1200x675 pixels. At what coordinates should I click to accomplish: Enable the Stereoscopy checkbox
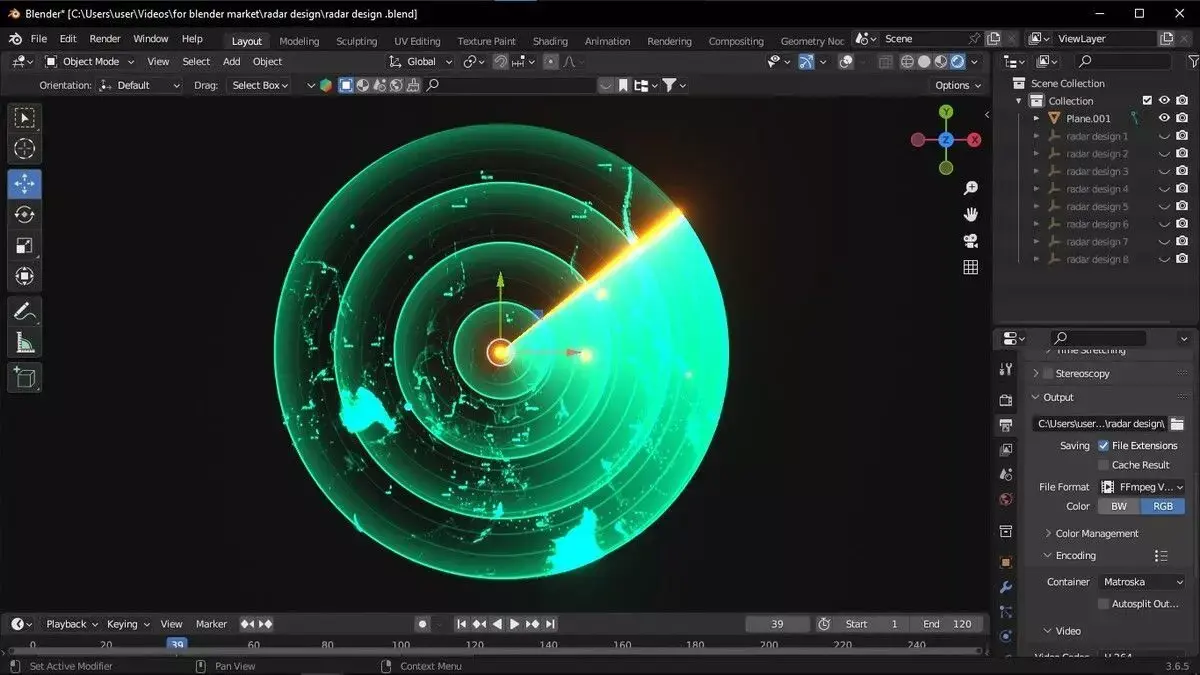click(x=1048, y=374)
